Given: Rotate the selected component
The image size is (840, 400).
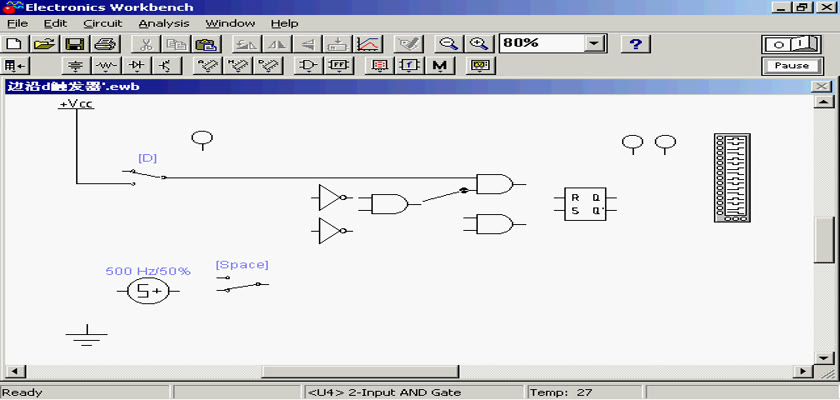Looking at the screenshot, I should coord(248,43).
